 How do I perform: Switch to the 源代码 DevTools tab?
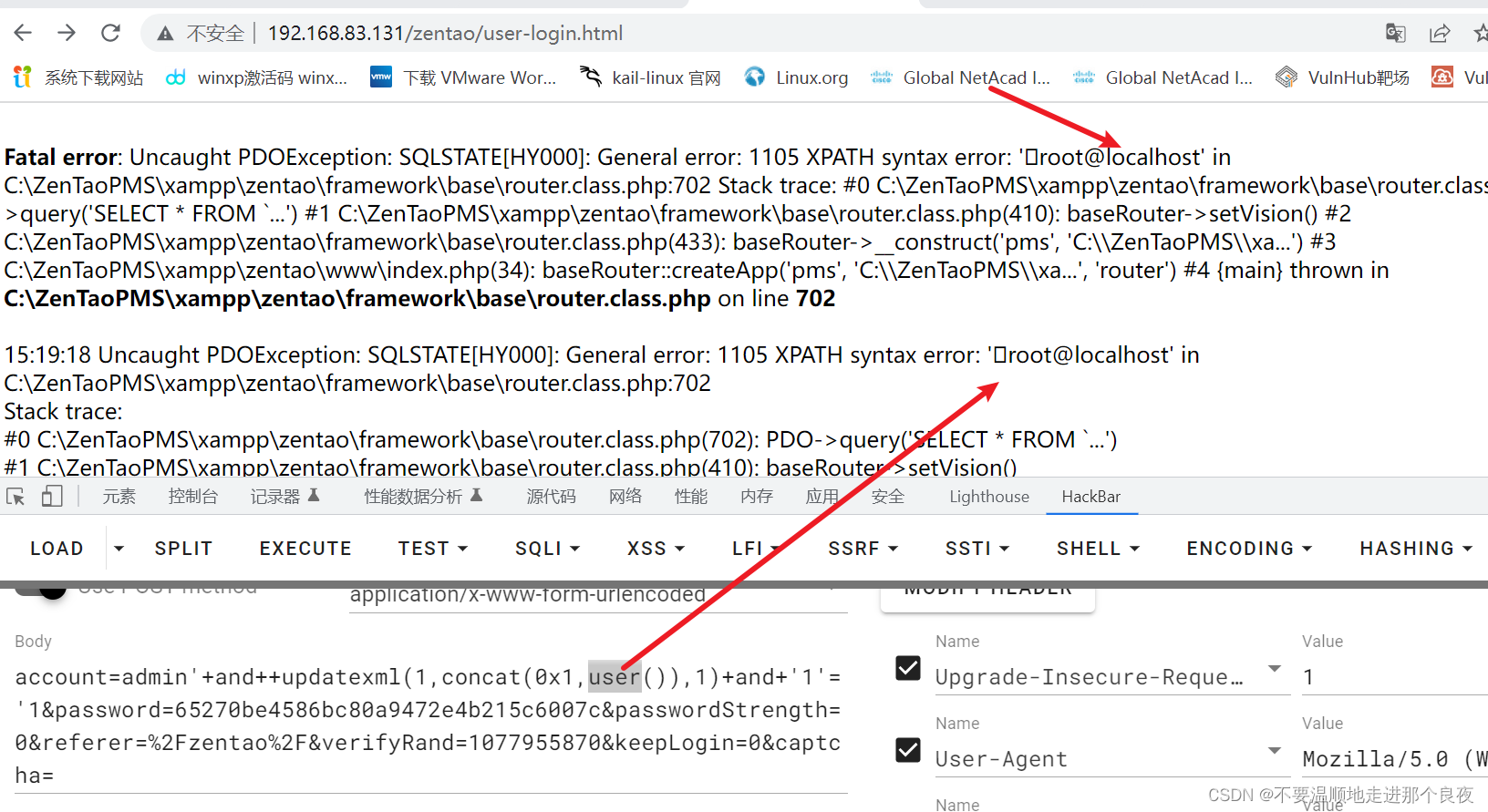tap(552, 497)
